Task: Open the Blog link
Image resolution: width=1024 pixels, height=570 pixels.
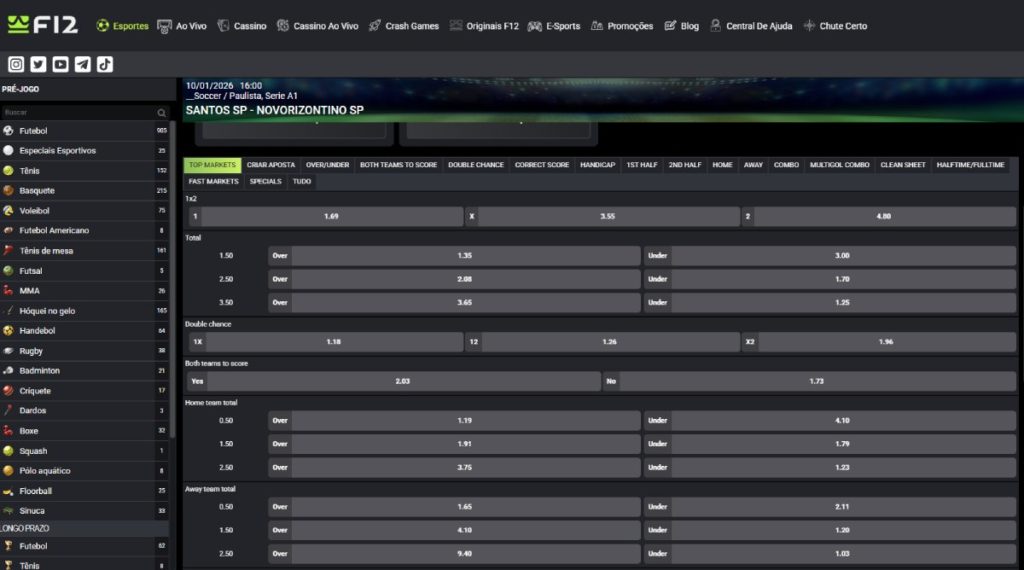Action: tap(682, 26)
